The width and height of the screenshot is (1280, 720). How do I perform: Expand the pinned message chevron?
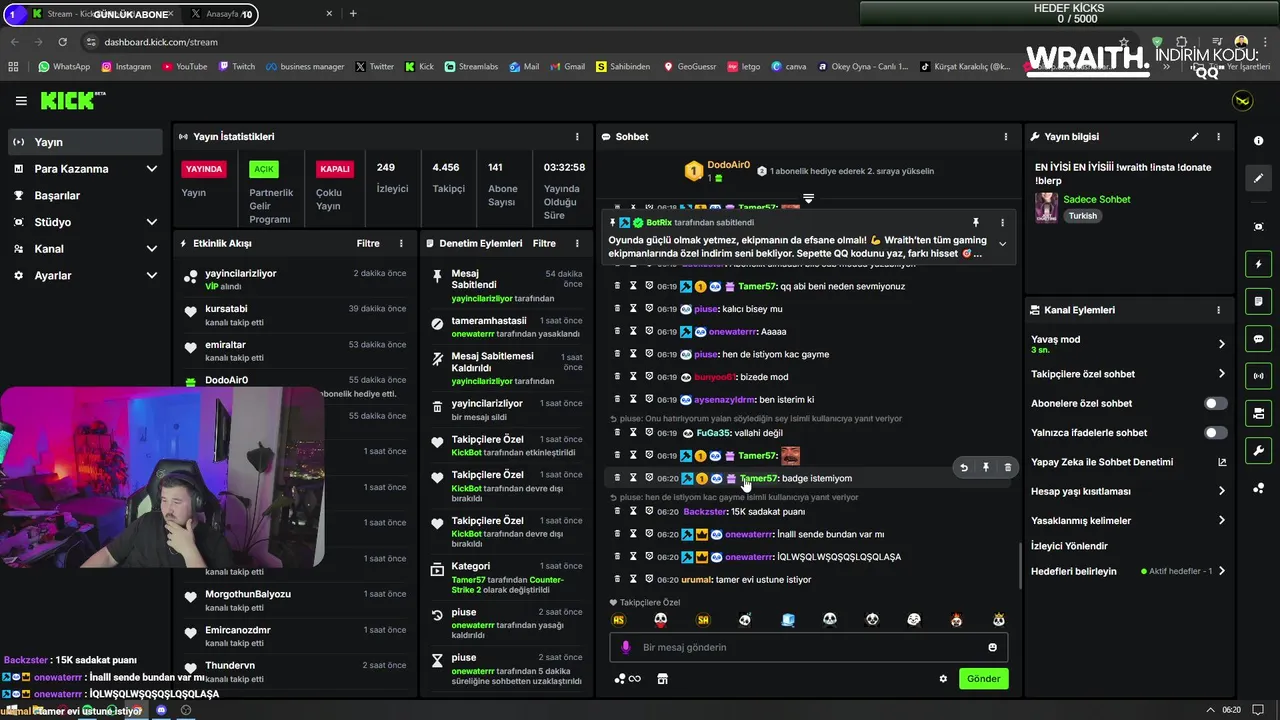click(1002, 244)
